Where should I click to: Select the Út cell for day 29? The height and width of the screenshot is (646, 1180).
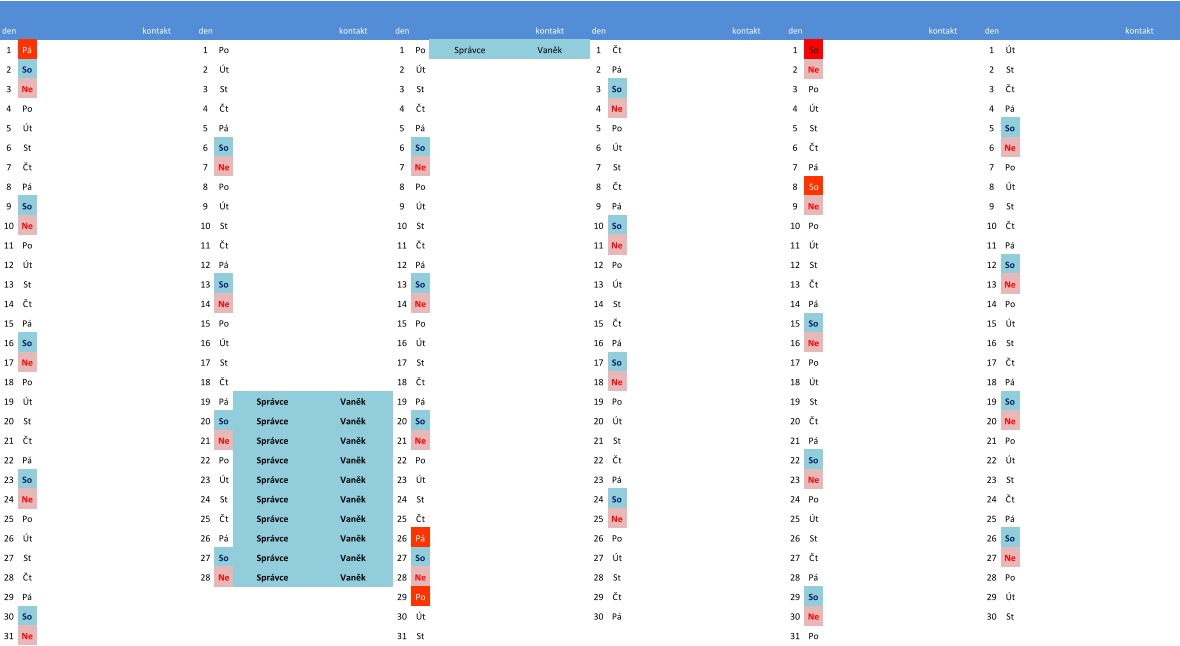pyautogui.click(x=1010, y=597)
